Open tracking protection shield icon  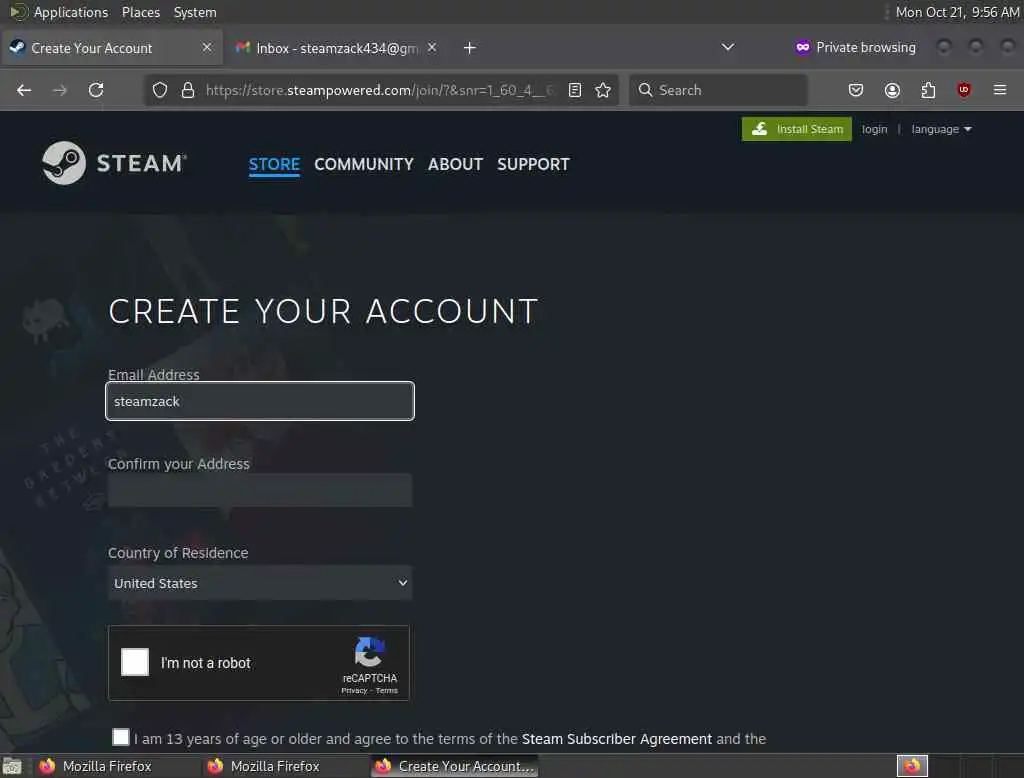160,90
